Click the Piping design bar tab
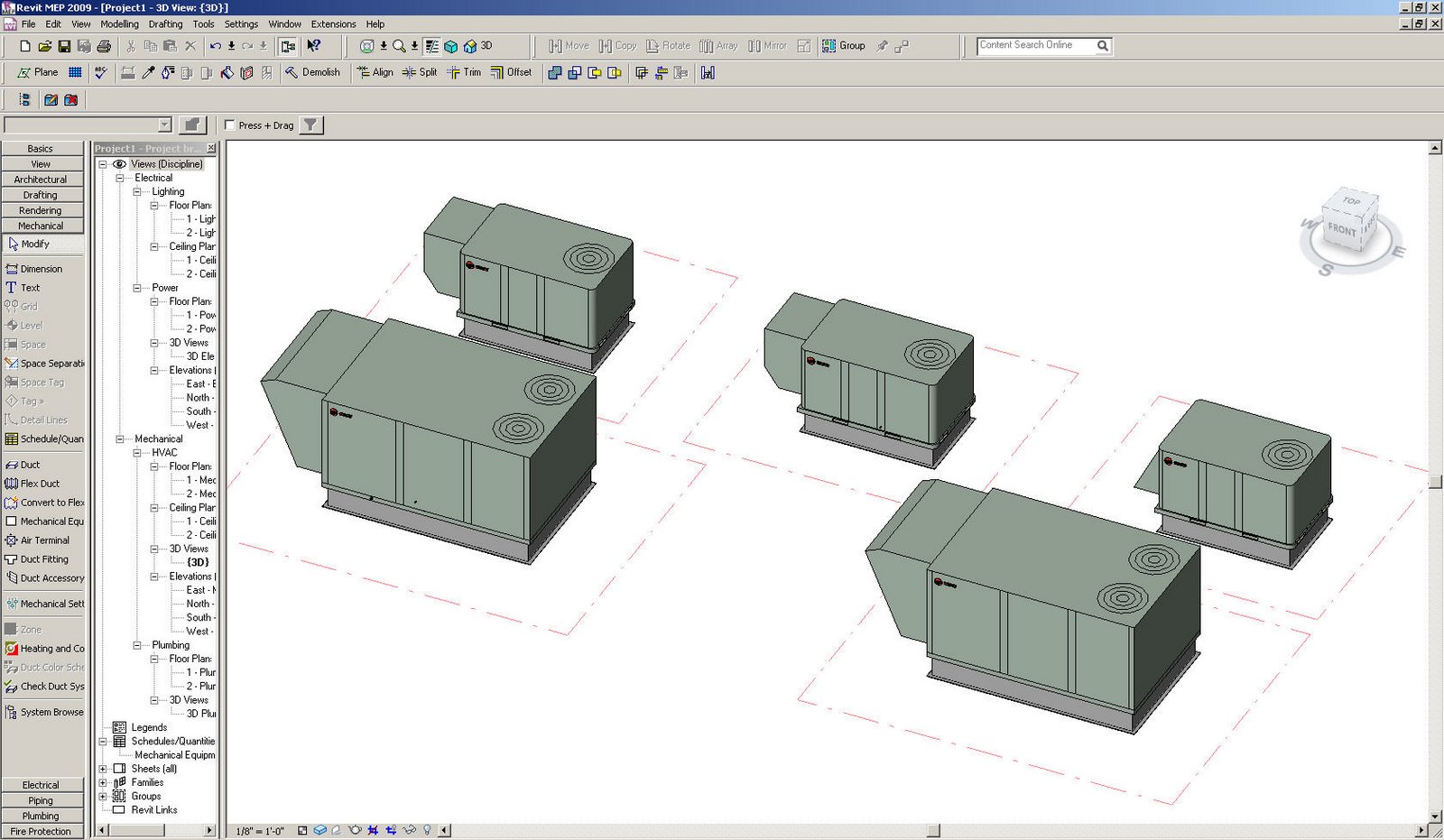This screenshot has height=840, width=1444. pos(41,800)
